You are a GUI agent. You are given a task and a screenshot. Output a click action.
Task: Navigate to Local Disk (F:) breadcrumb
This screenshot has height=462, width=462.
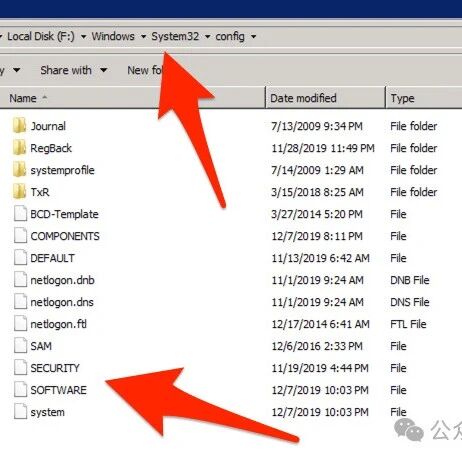[41, 36]
